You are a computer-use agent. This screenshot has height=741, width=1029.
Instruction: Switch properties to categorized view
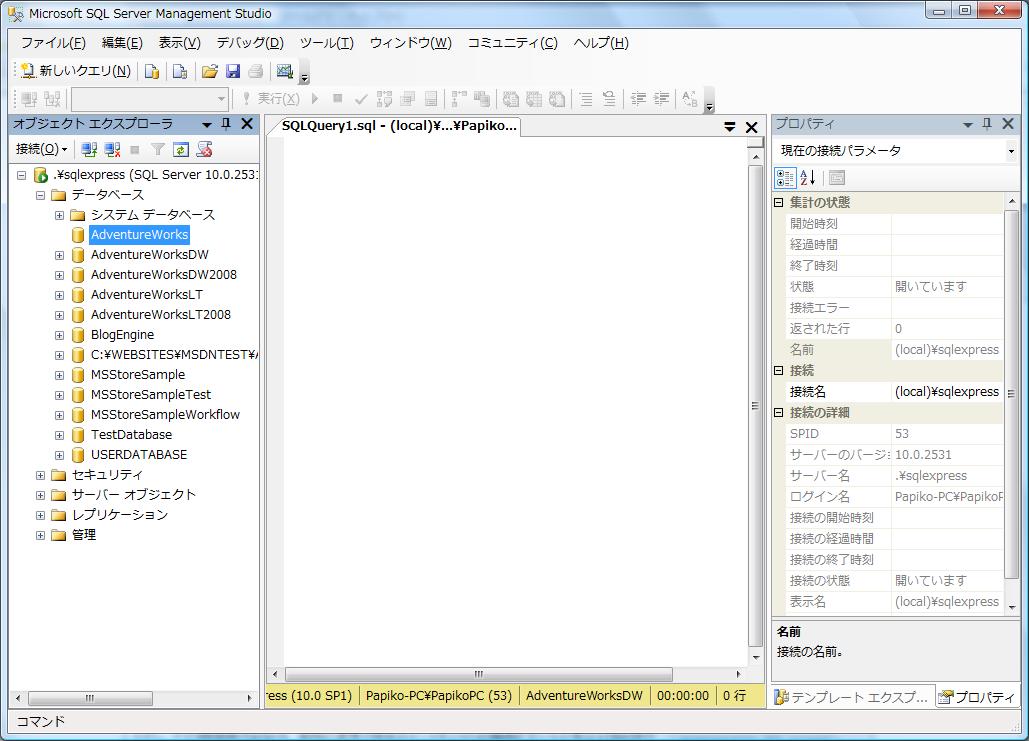786,177
